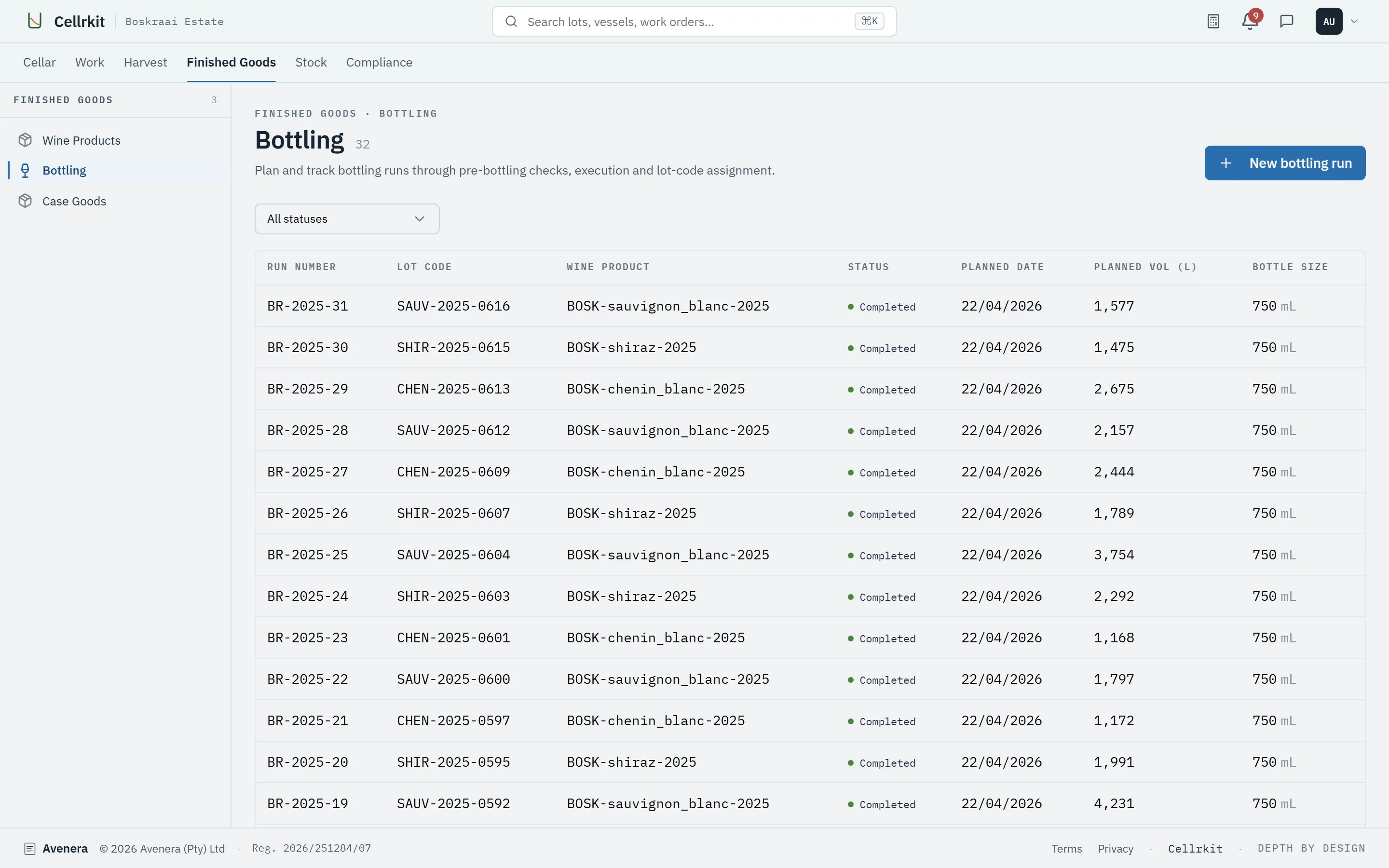Sort by Lot Code column header
The image size is (1389, 868).
pyautogui.click(x=424, y=267)
